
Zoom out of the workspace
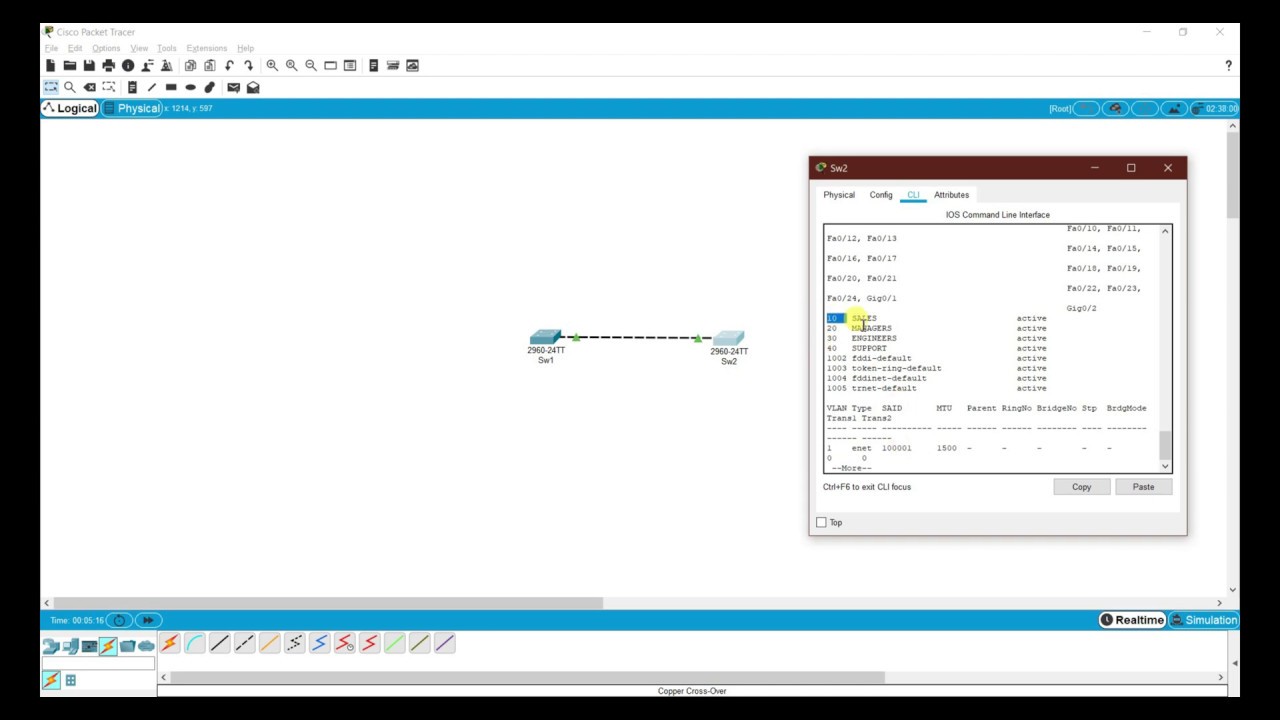[311, 65]
